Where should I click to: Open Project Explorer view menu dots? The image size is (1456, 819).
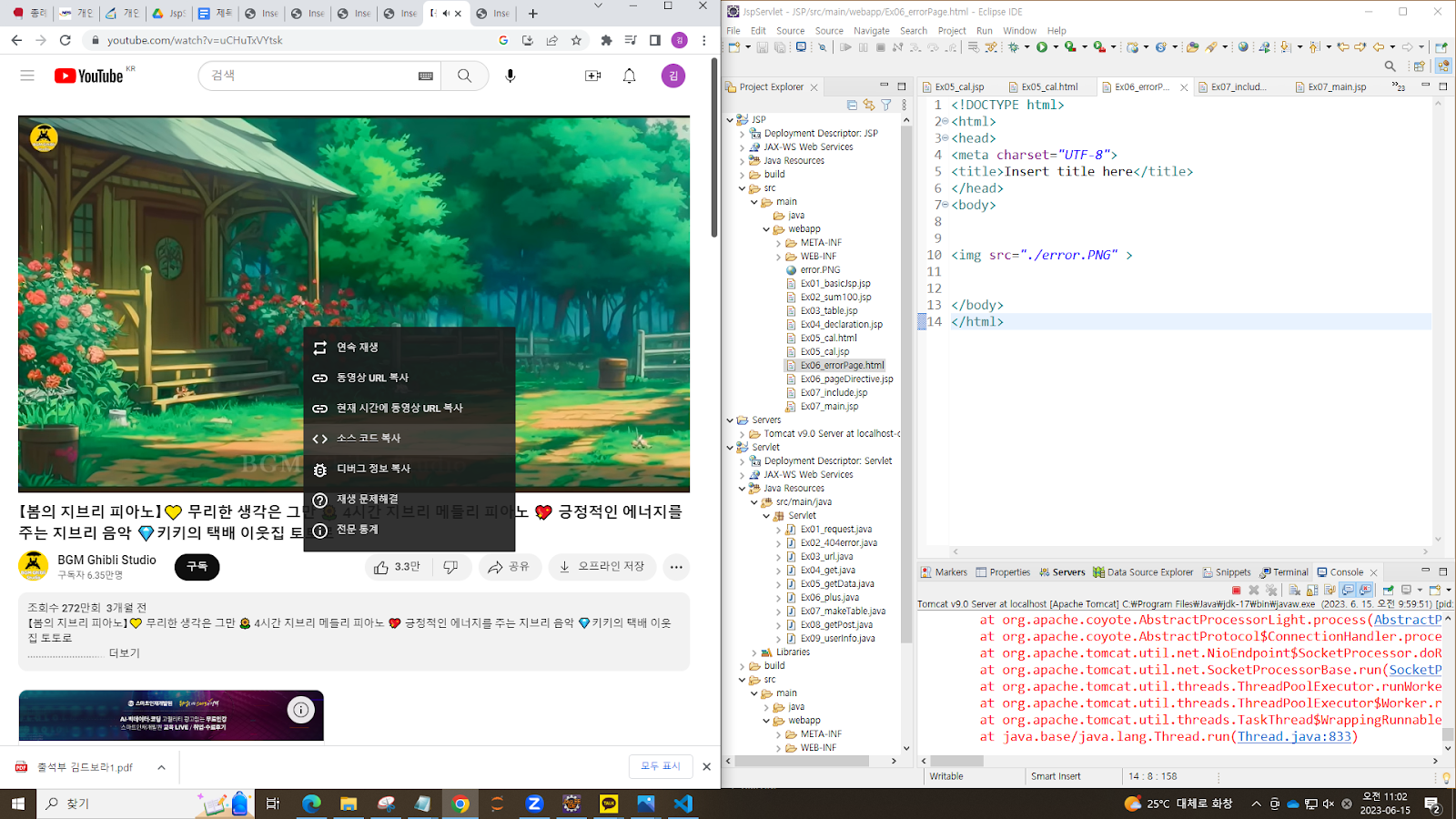[x=904, y=106]
